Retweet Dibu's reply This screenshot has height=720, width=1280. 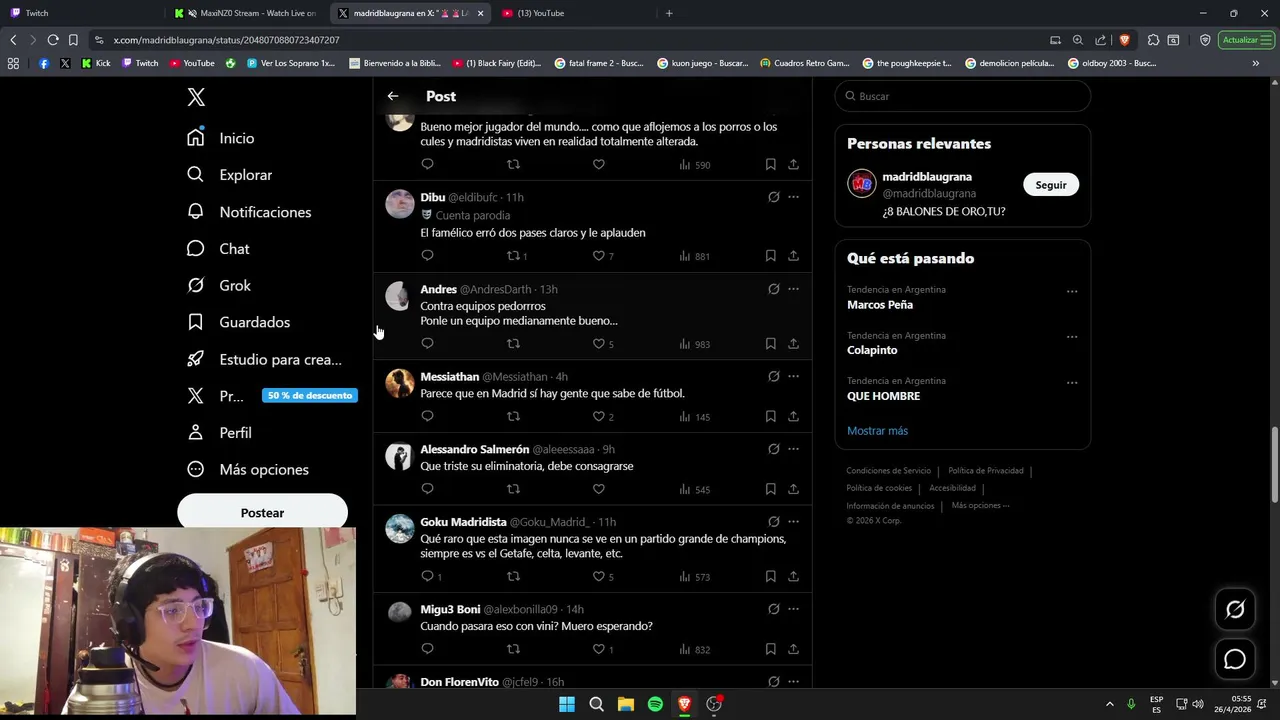pos(513,256)
